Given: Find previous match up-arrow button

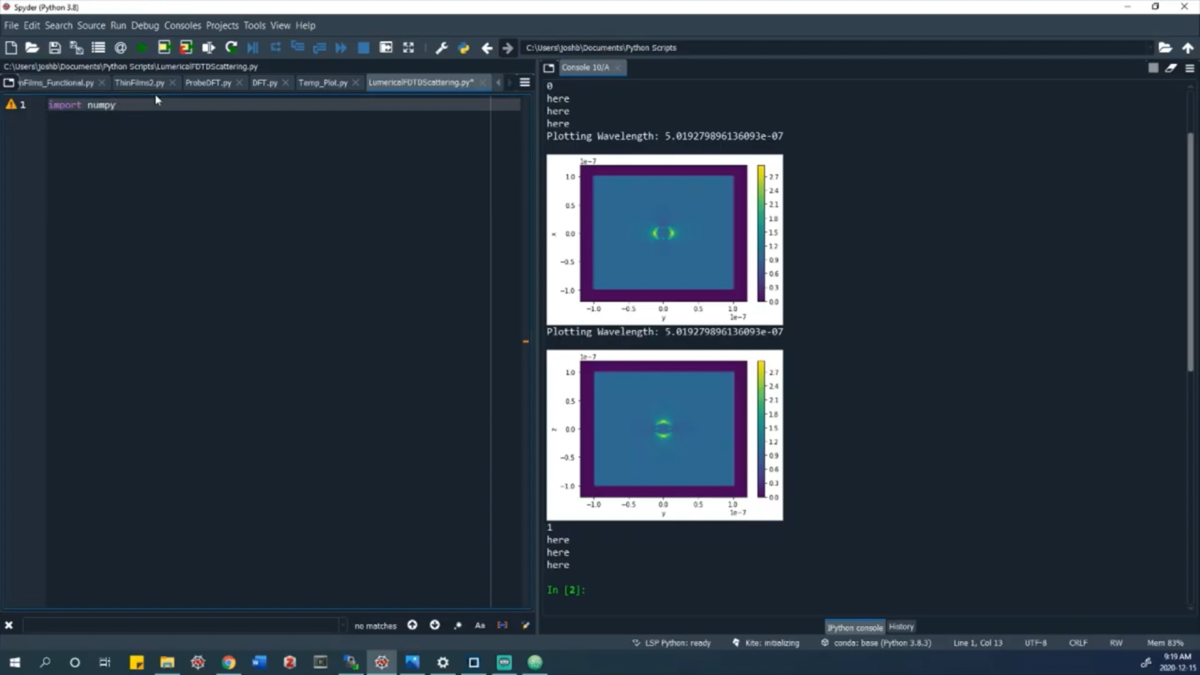Looking at the screenshot, I should [x=412, y=626].
